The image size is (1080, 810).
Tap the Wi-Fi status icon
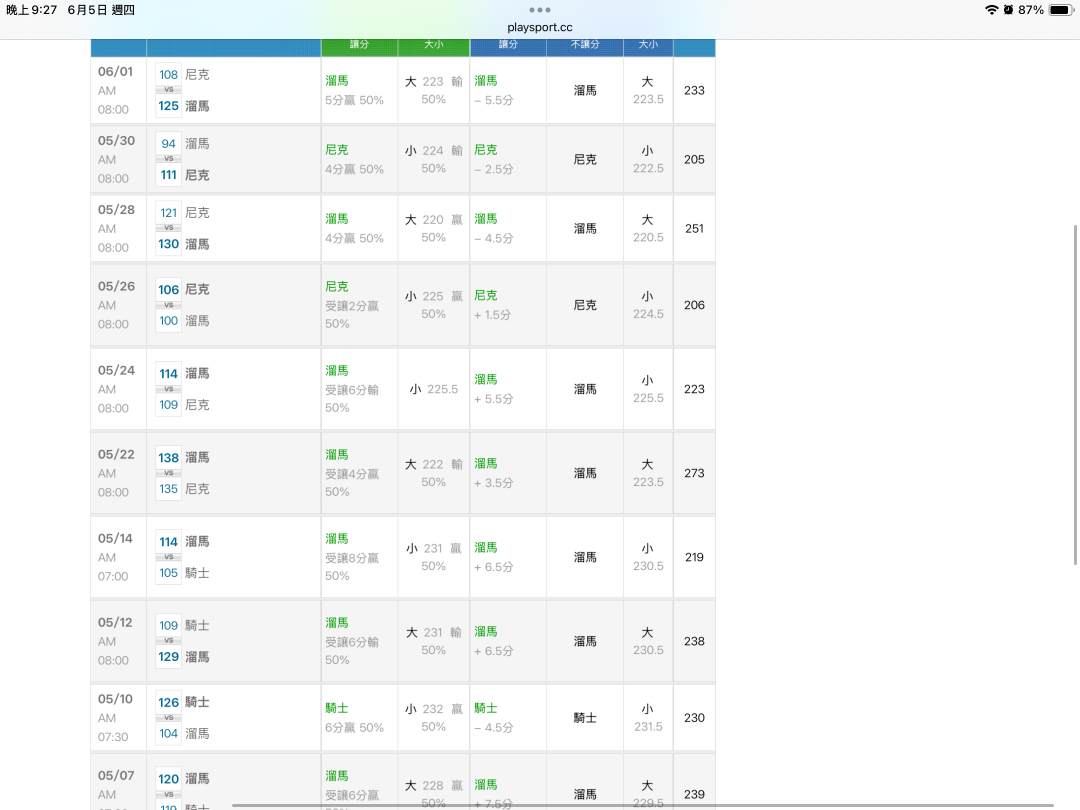point(991,10)
